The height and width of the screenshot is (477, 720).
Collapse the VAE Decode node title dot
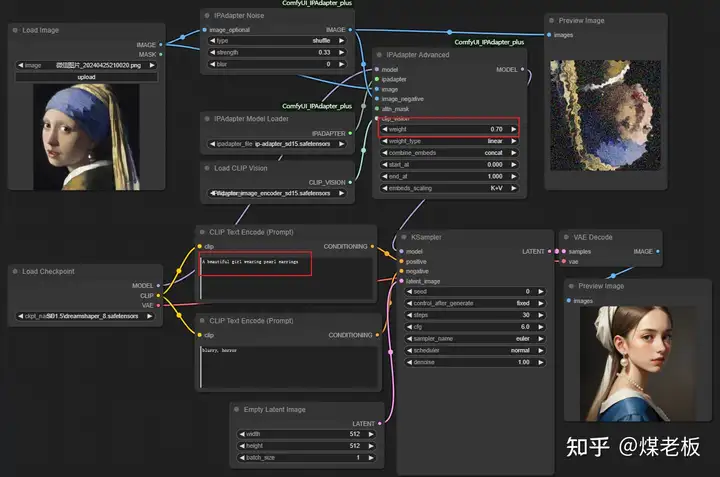tap(566, 237)
